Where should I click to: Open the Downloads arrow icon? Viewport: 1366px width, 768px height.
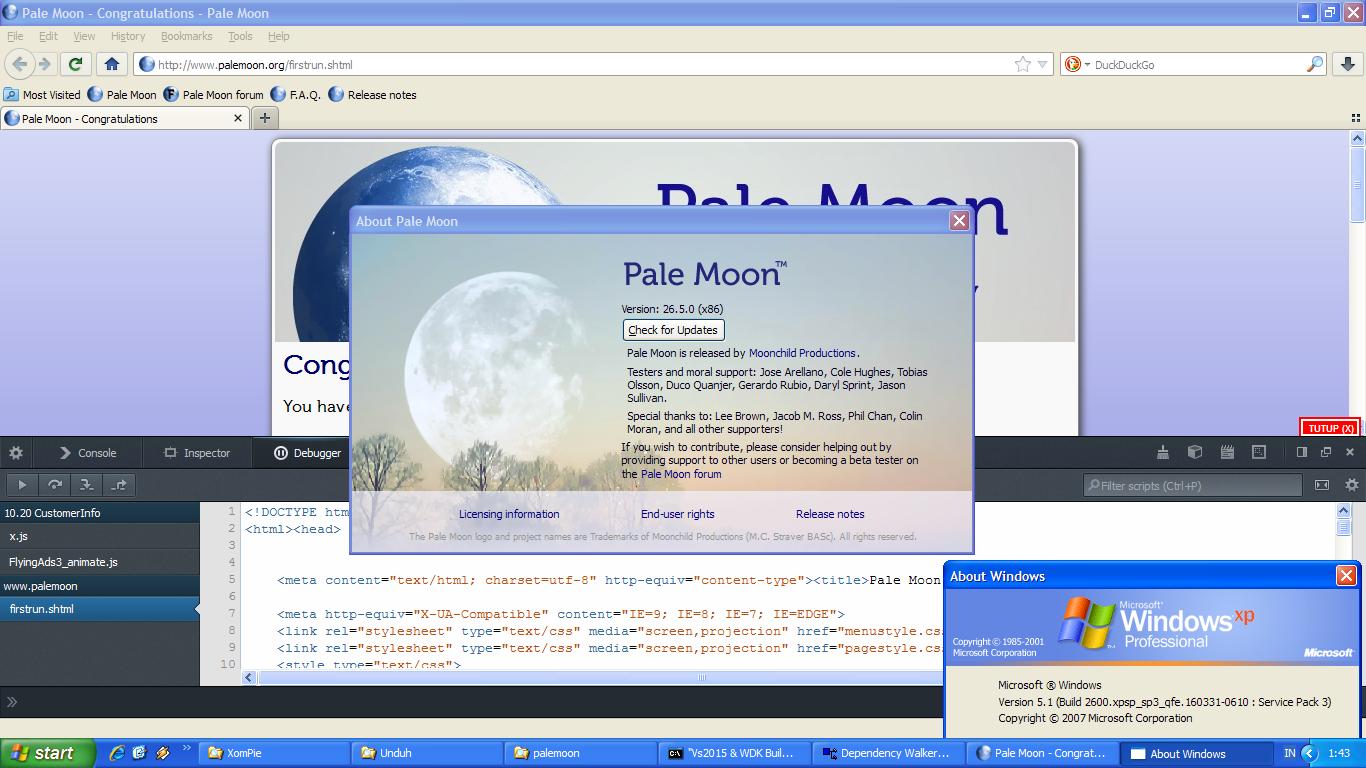click(1347, 64)
